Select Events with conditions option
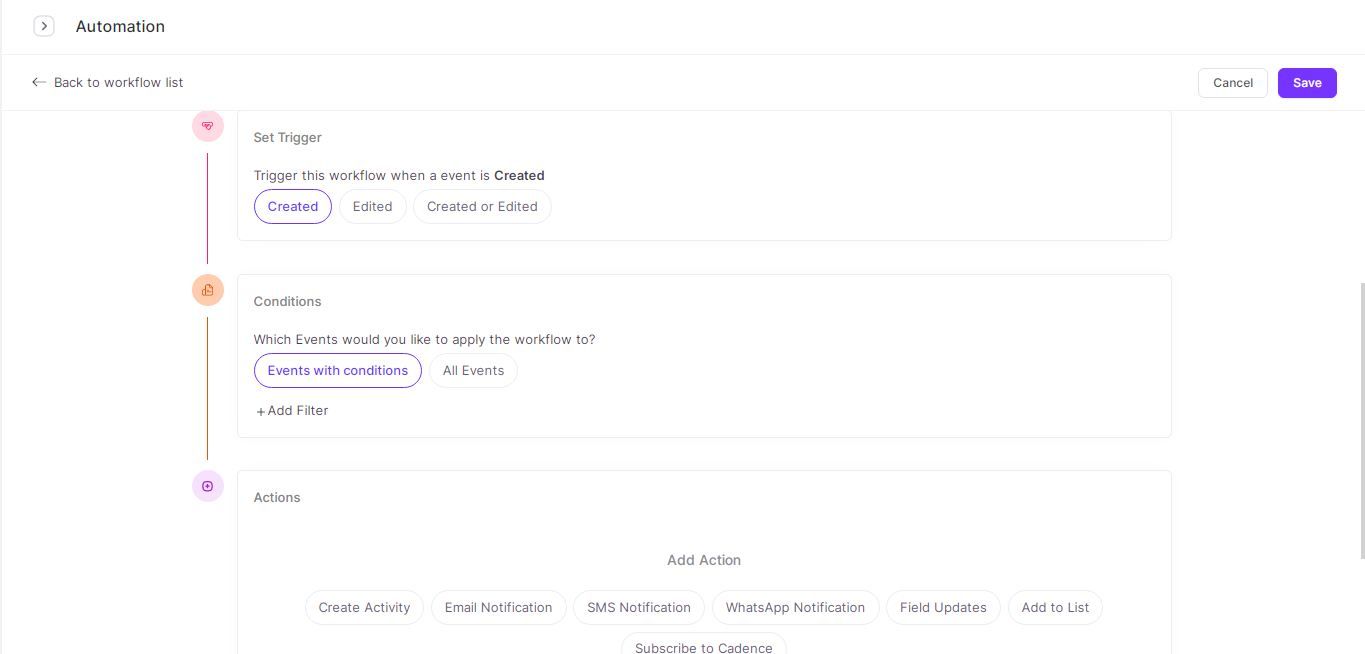 tap(337, 370)
